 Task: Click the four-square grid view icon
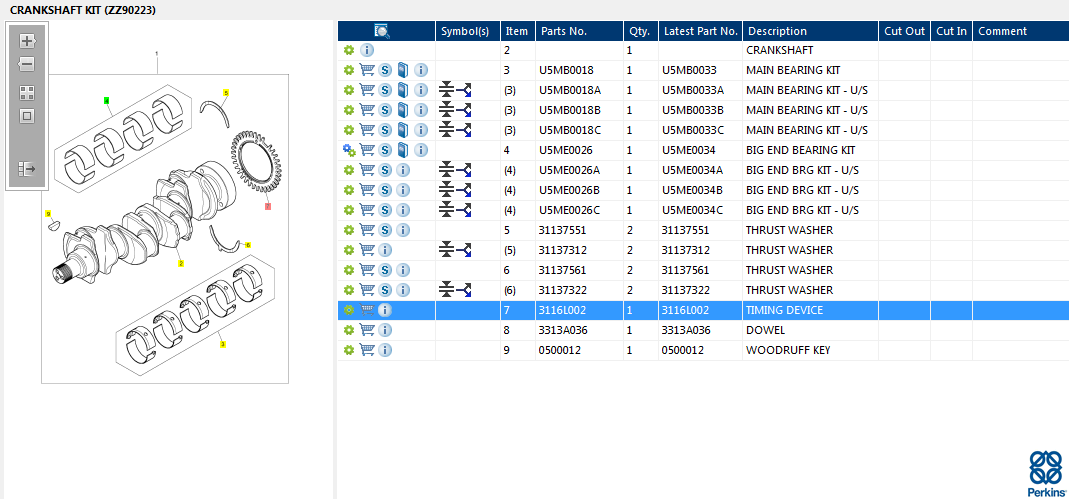click(x=27, y=93)
